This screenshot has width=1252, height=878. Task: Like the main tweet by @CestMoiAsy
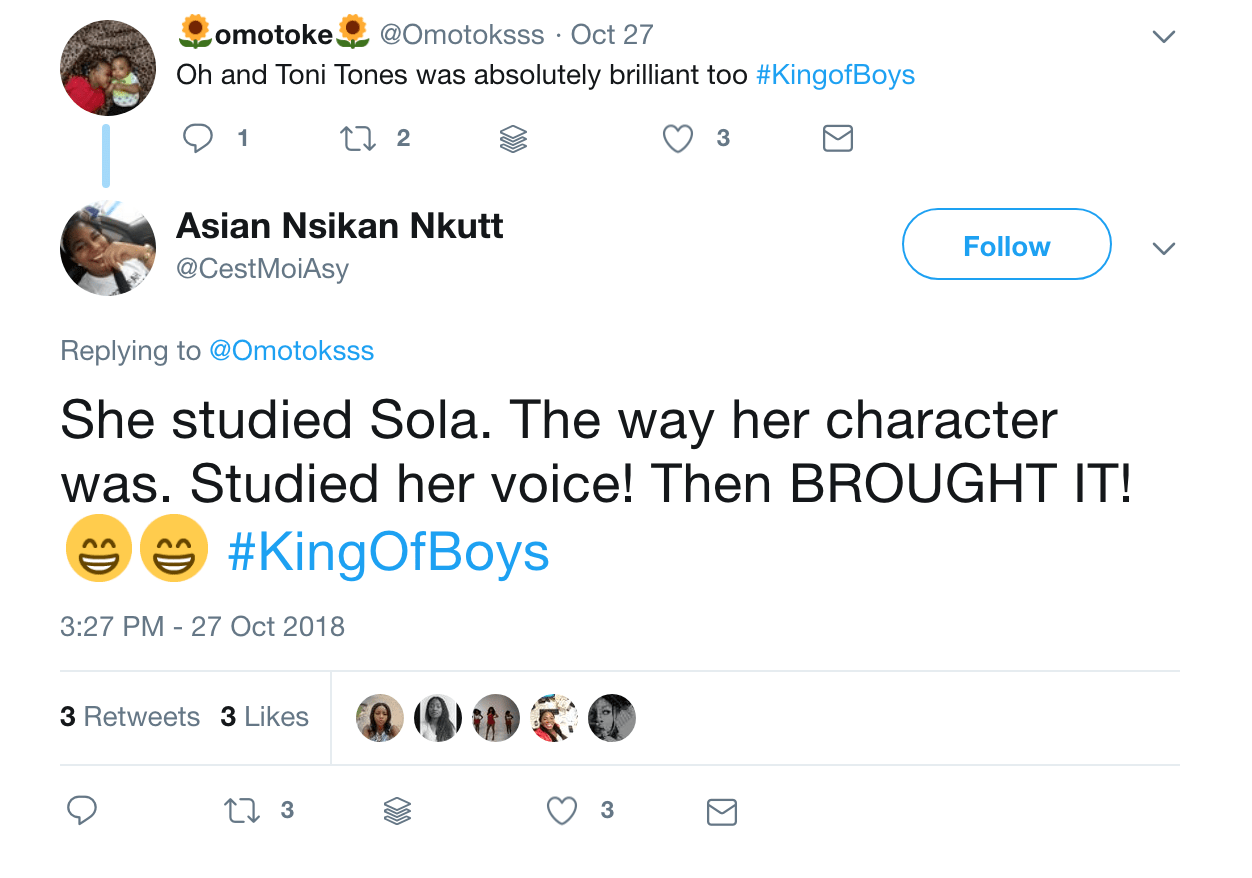(562, 811)
